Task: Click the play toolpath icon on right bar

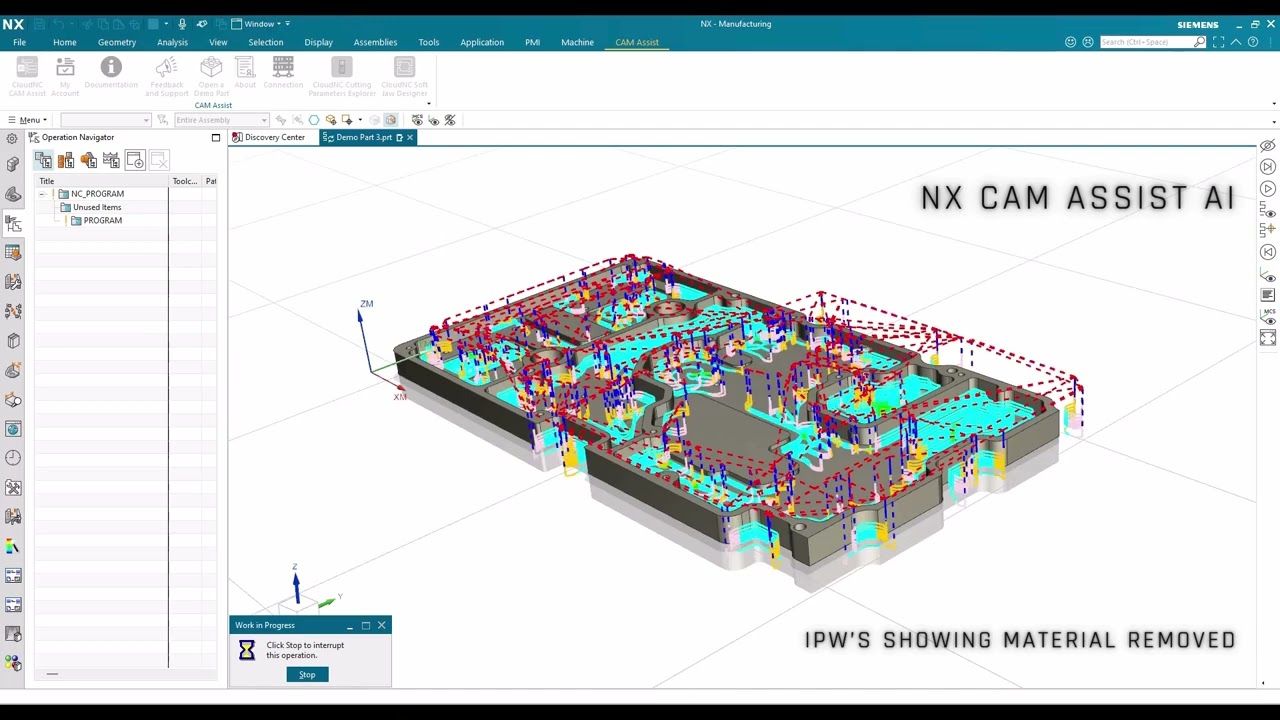Action: coord(1268,189)
